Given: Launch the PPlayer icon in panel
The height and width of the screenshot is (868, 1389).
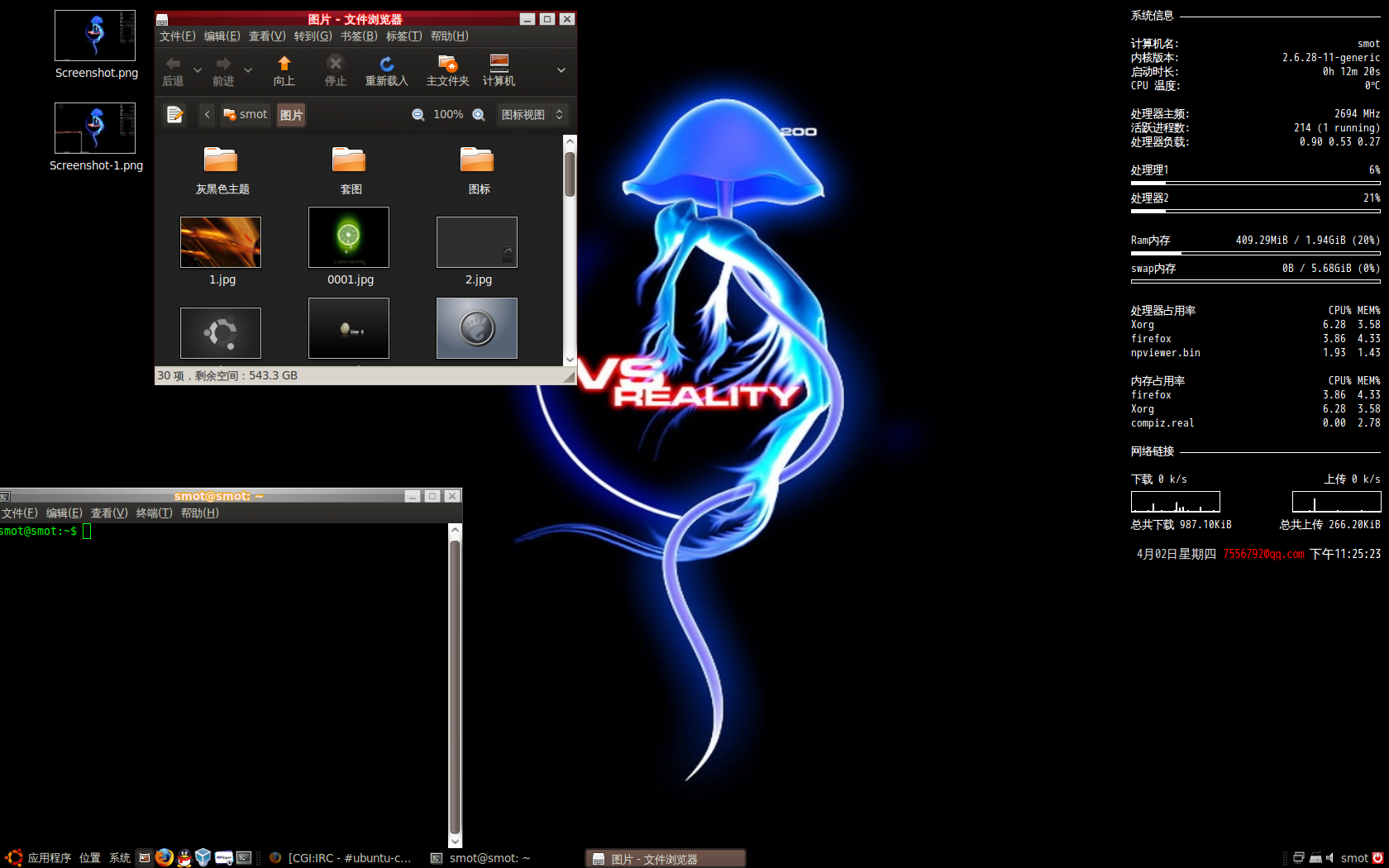Looking at the screenshot, I should coord(223,857).
